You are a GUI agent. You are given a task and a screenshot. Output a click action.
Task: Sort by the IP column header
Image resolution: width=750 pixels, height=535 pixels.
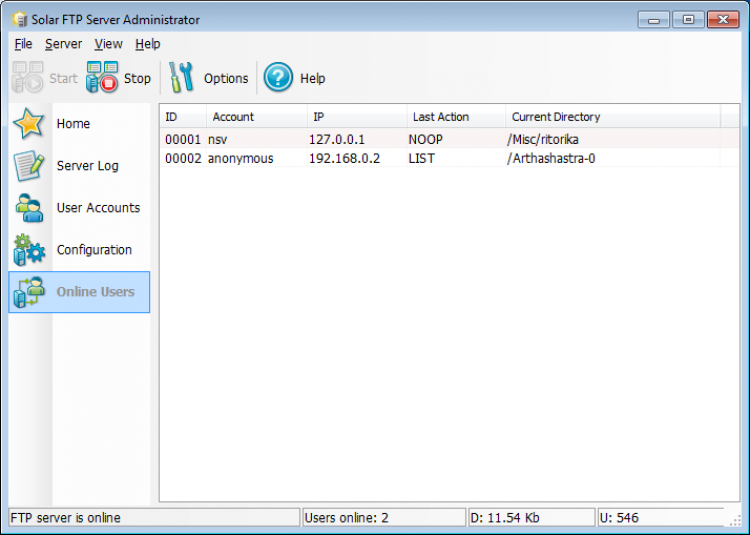coord(357,117)
